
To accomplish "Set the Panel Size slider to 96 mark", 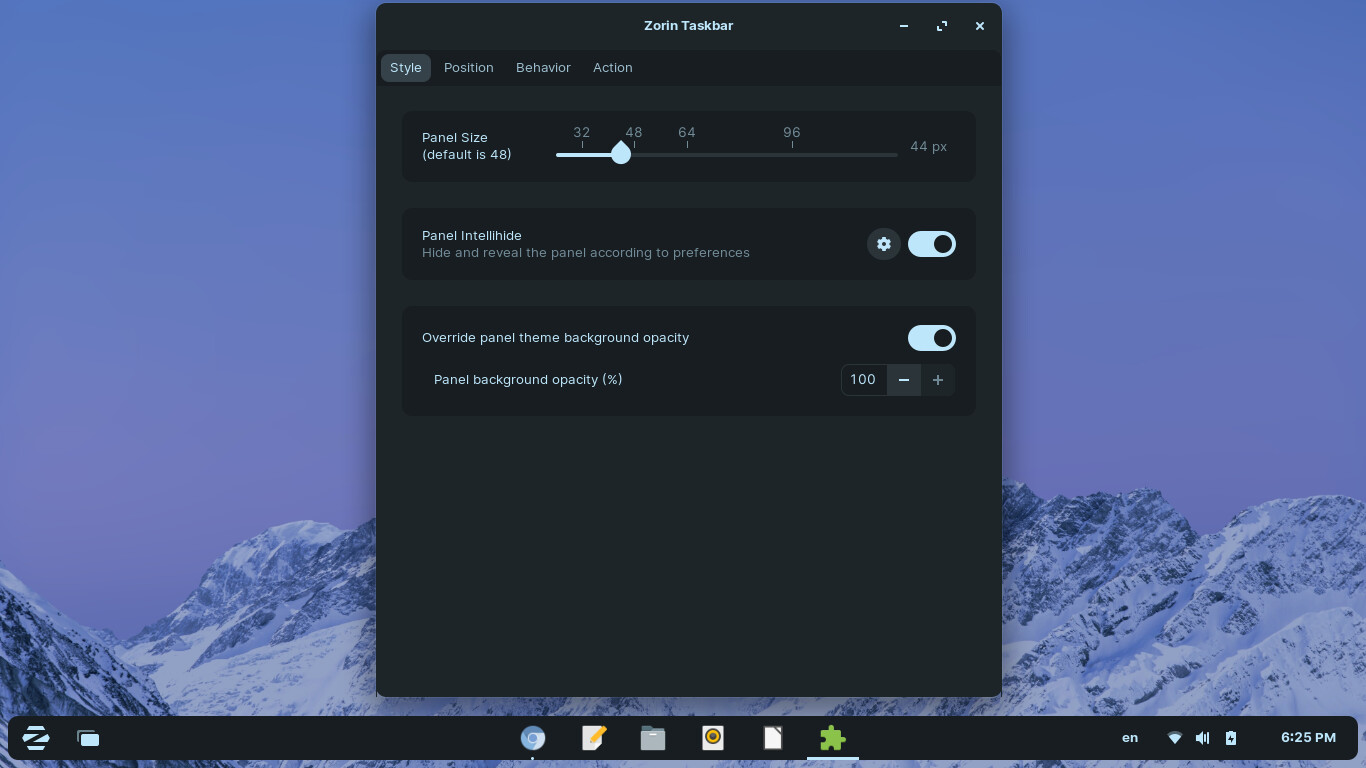I will coord(792,155).
